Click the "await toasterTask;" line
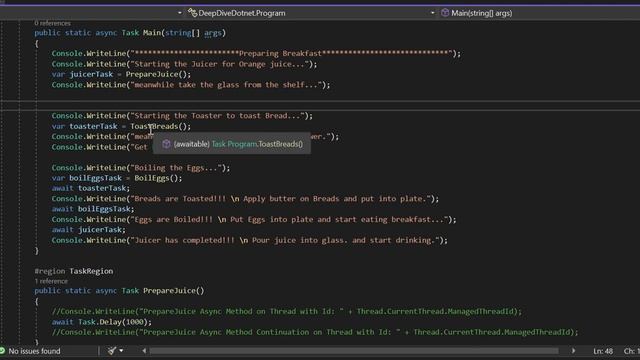 pos(91,188)
